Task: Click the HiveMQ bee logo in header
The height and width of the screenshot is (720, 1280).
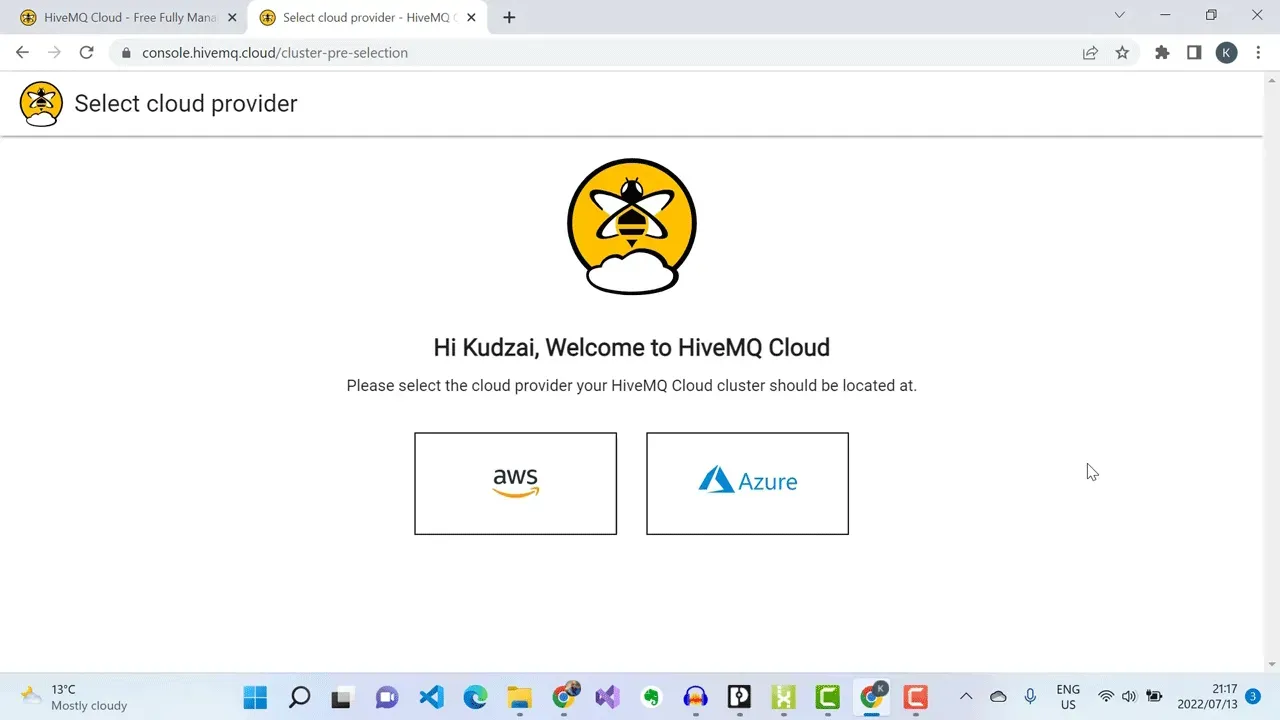Action: 41,104
